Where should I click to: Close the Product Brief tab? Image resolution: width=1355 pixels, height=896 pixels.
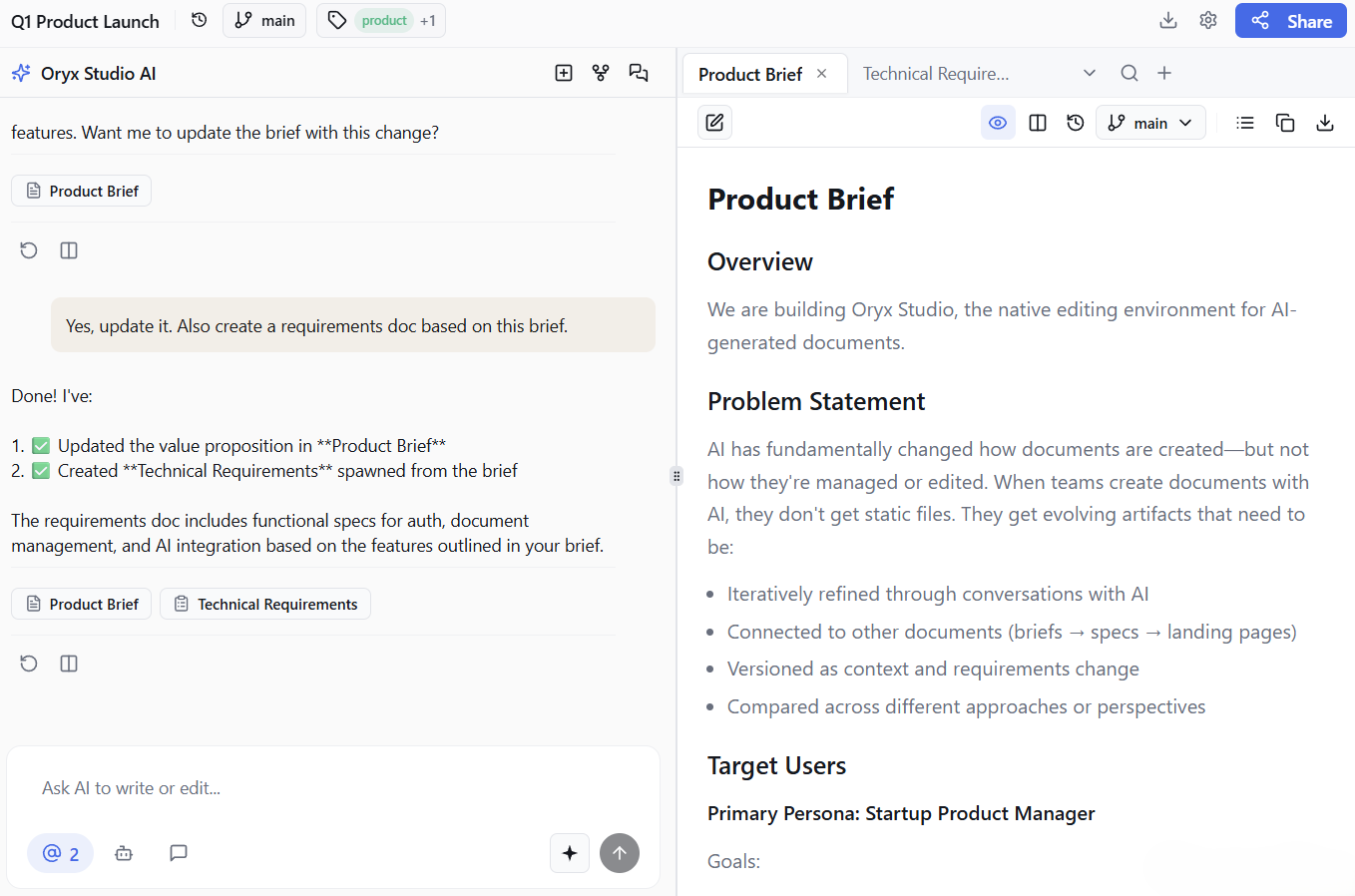coord(821,73)
